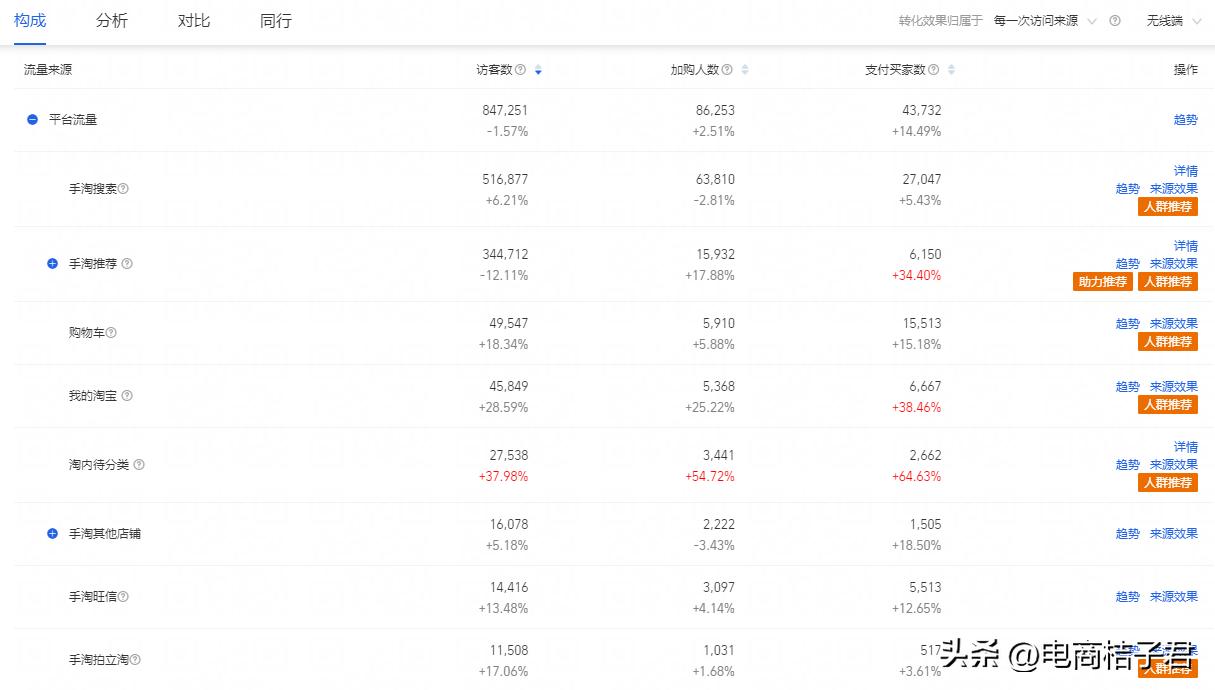Sort table by 加购人数 arrows
The height and width of the screenshot is (690, 1215).
745,70
